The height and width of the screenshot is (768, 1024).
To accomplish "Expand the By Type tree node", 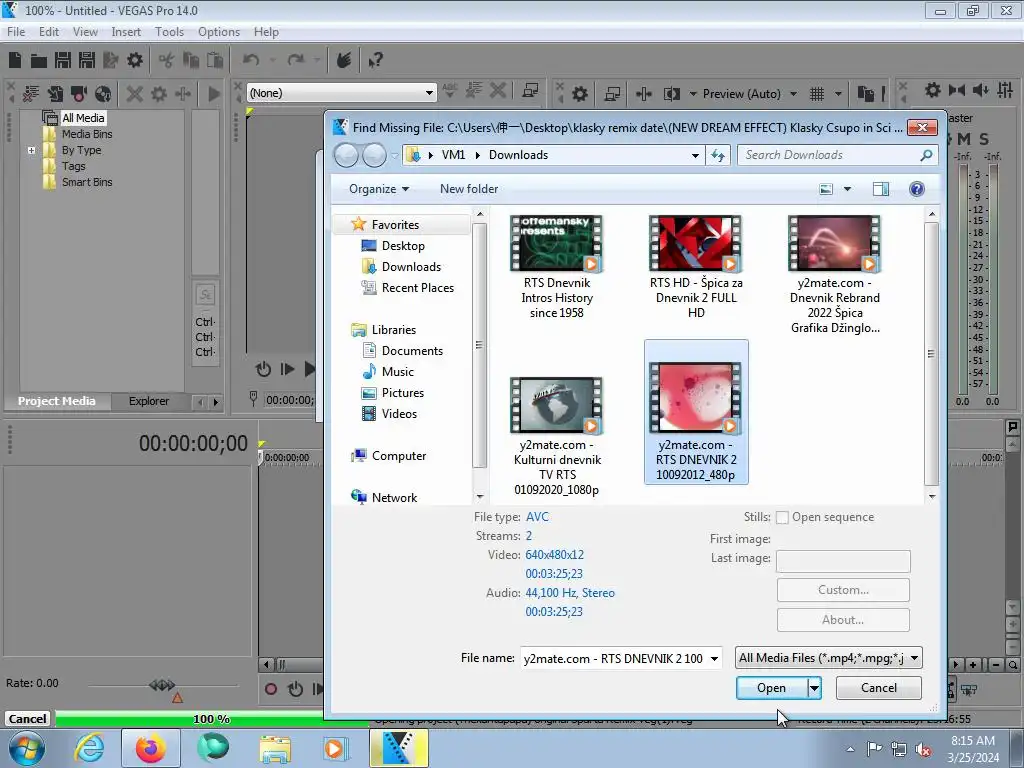I will pos(31,150).
